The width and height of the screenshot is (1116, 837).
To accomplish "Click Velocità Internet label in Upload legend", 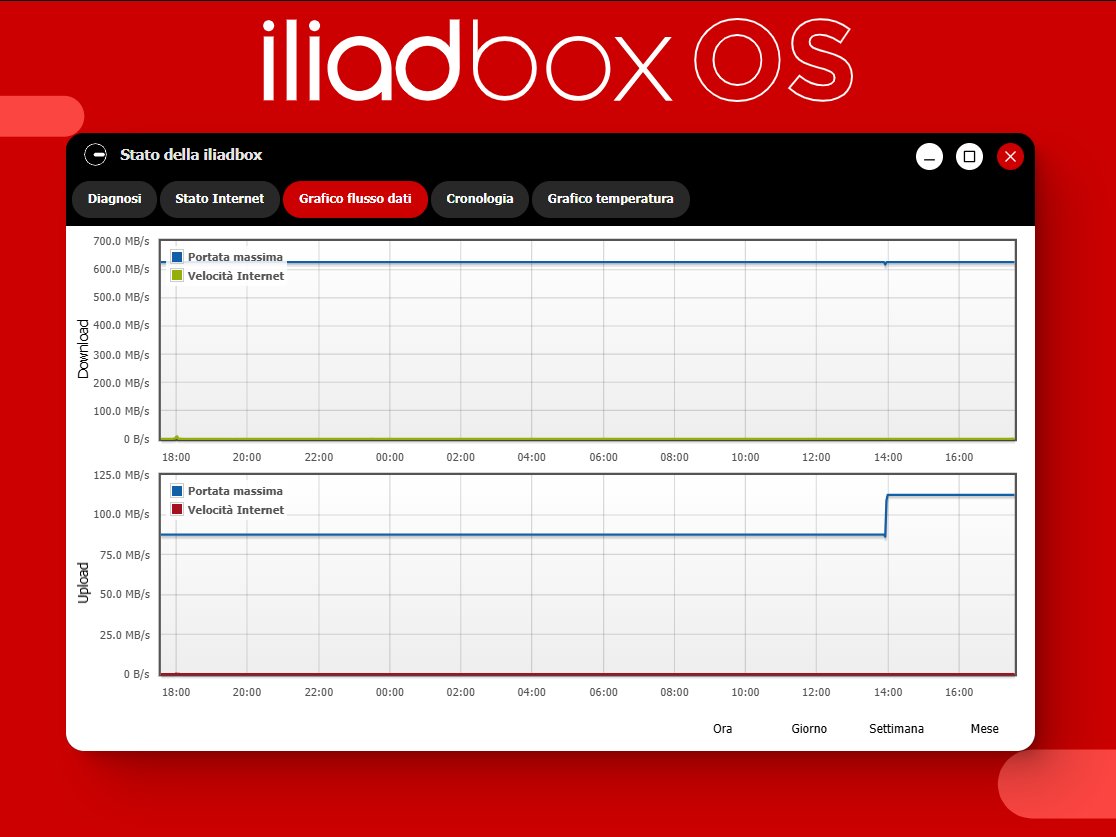I will coord(236,510).
